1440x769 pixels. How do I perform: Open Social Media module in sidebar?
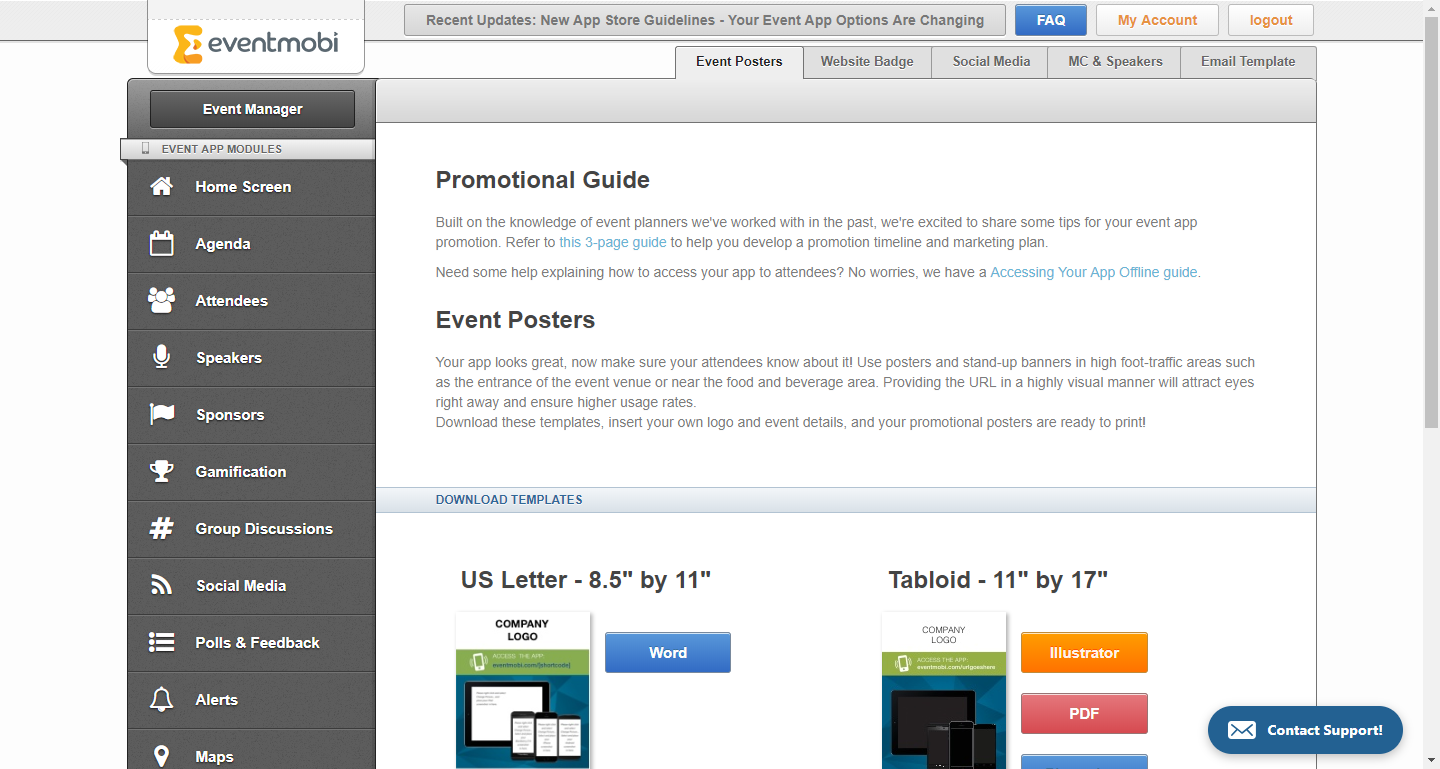[x=252, y=586]
